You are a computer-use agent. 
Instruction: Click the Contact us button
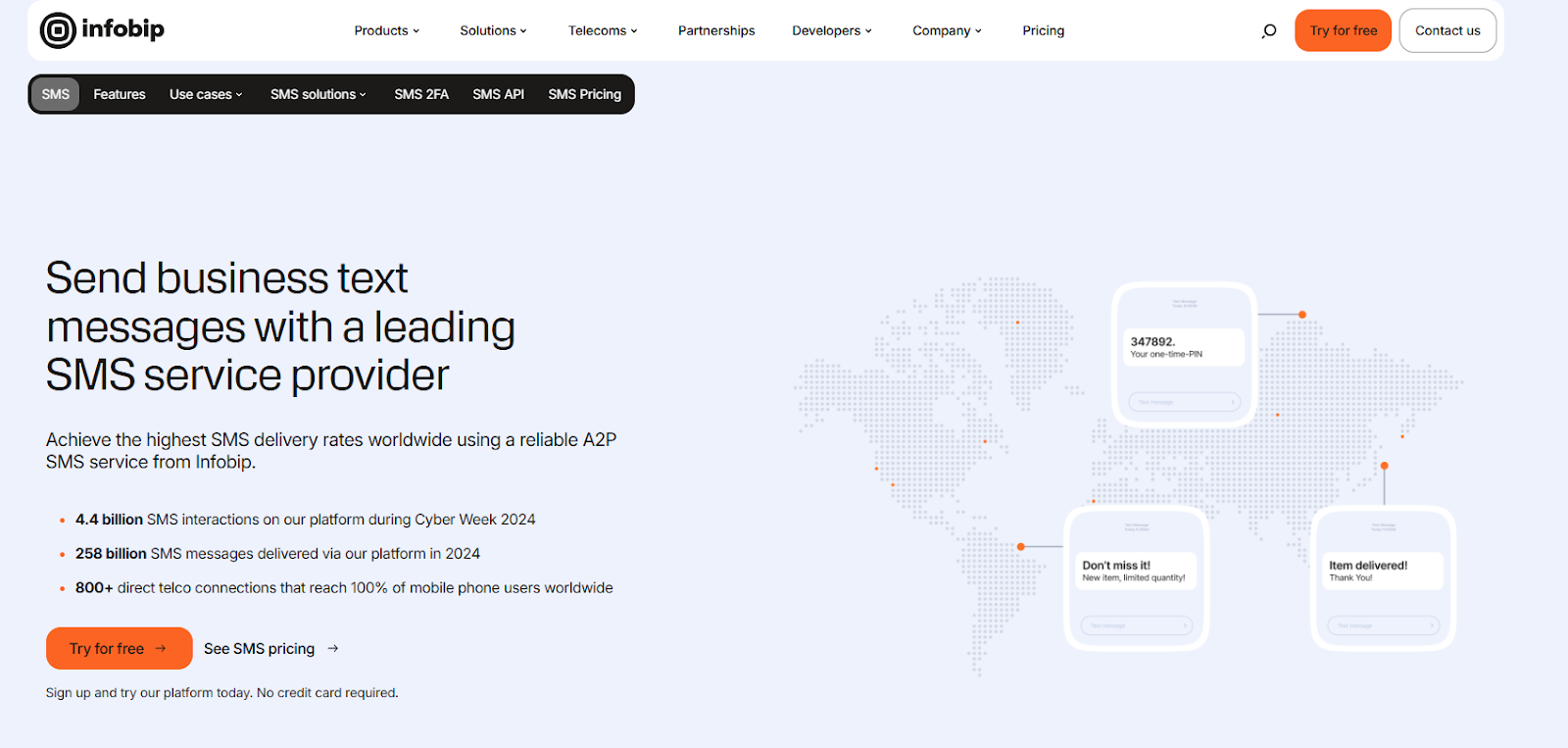click(x=1447, y=30)
